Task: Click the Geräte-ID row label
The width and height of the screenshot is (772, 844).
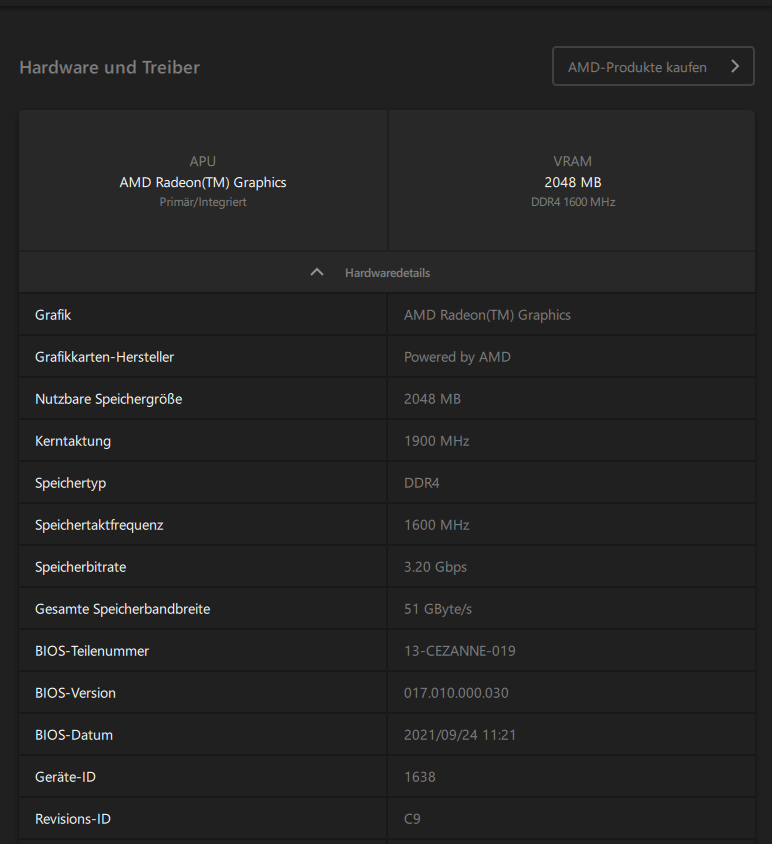Action: click(x=65, y=777)
